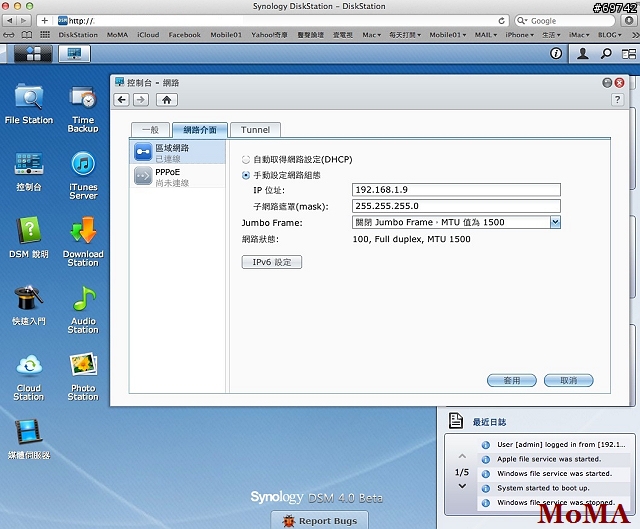Switch to the Tunnel tab
The image size is (640, 529).
(256, 130)
